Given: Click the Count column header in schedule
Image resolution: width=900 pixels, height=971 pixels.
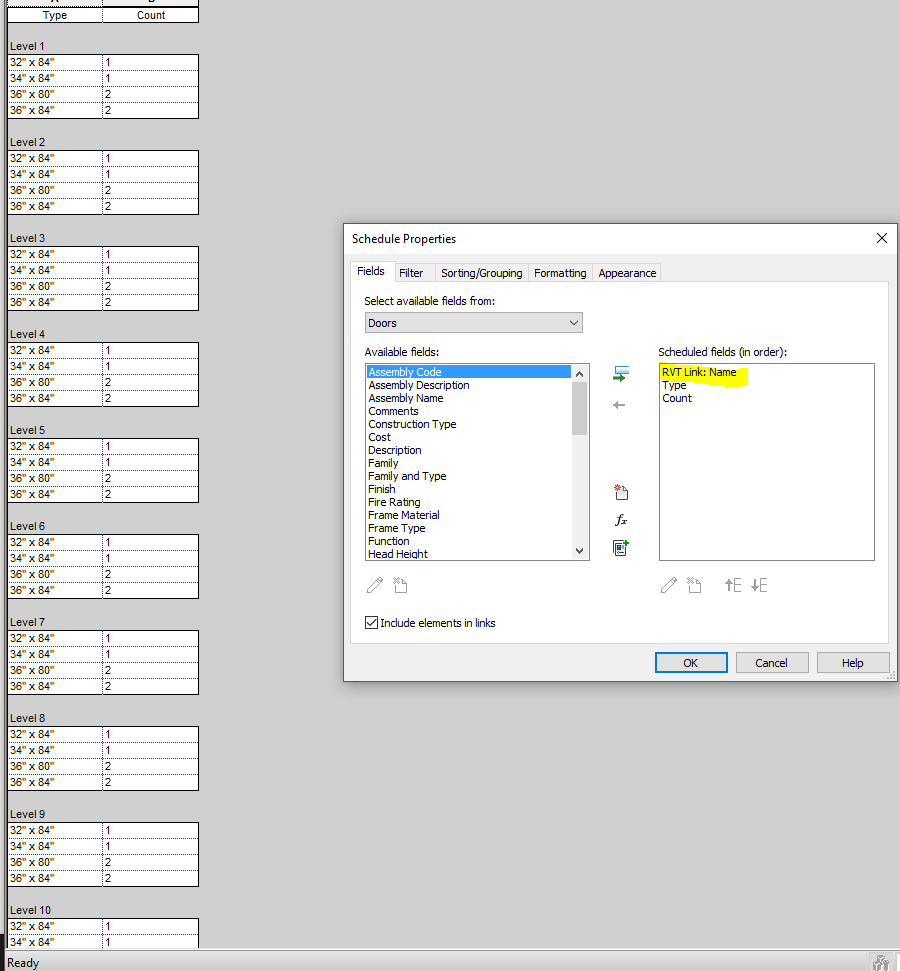Looking at the screenshot, I should (x=151, y=15).
